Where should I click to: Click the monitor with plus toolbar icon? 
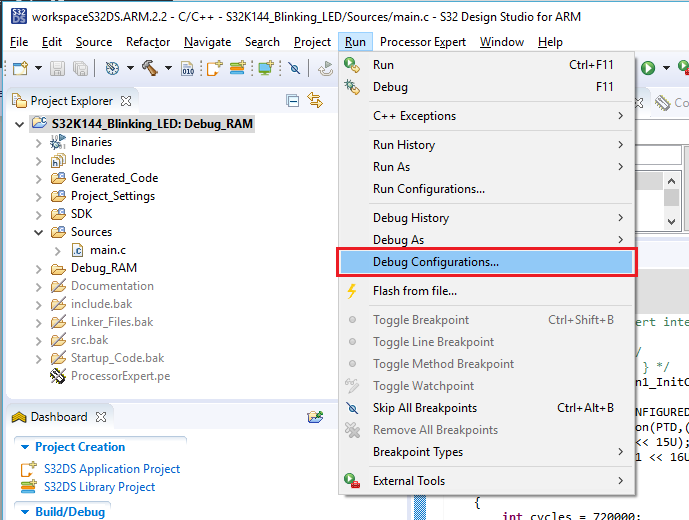266,68
